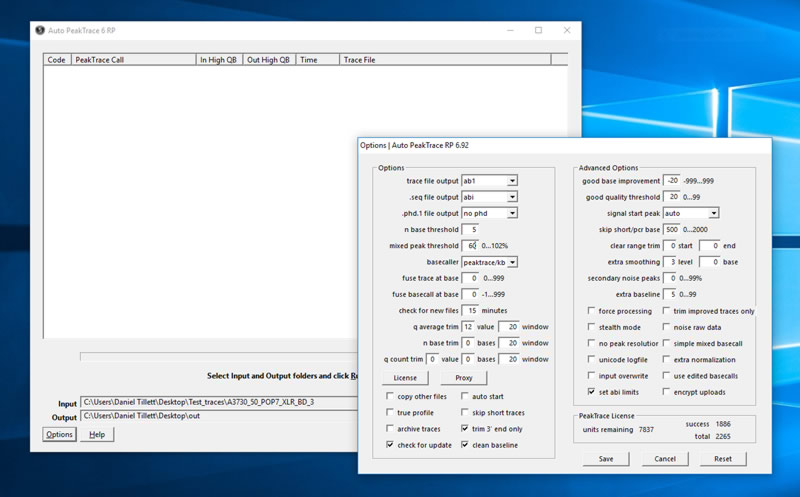The image size is (800, 497).
Task: Edit the check for new files minutes field
Action: click(x=470, y=310)
